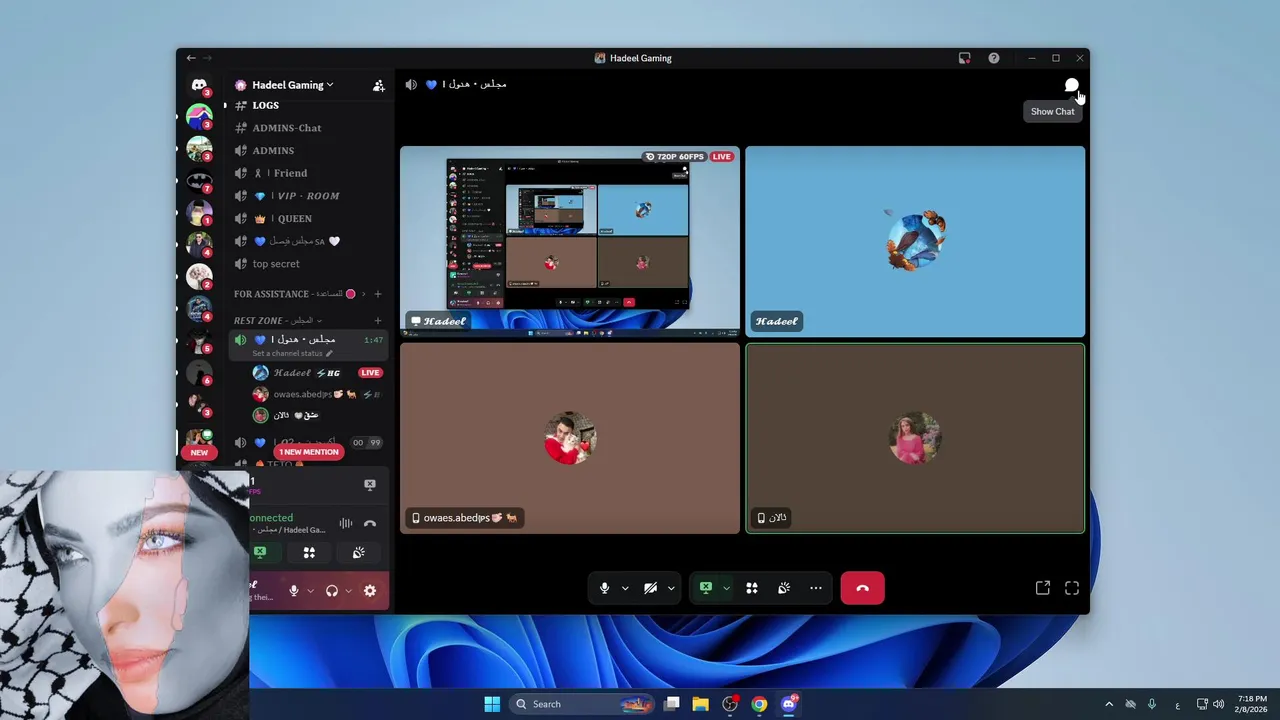
Task: Open more options in call control bar
Action: point(816,588)
